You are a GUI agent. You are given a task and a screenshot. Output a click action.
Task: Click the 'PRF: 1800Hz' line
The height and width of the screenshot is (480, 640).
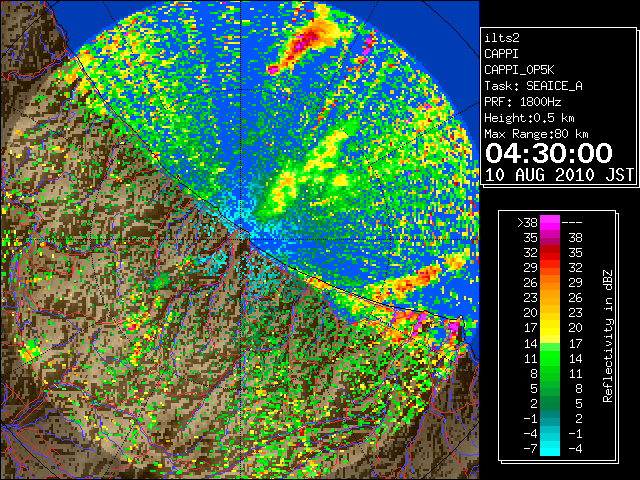(x=522, y=102)
